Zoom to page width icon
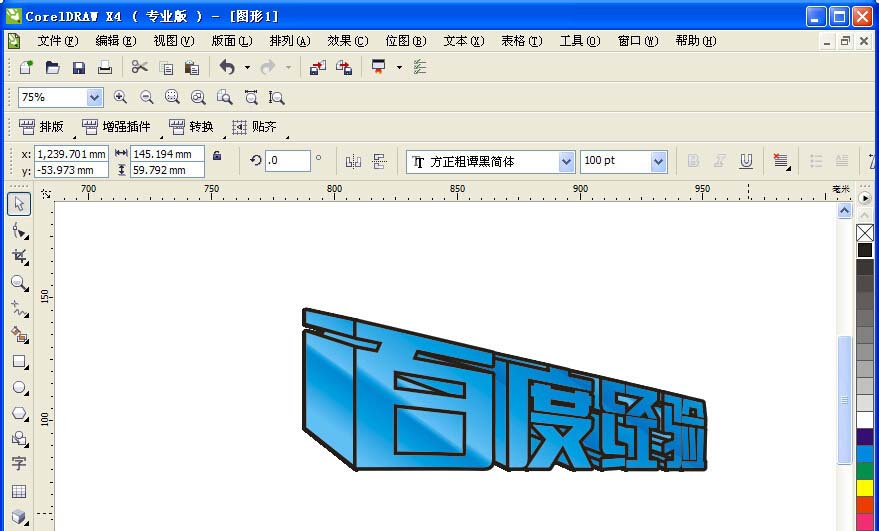879x531 pixels. [x=251, y=97]
